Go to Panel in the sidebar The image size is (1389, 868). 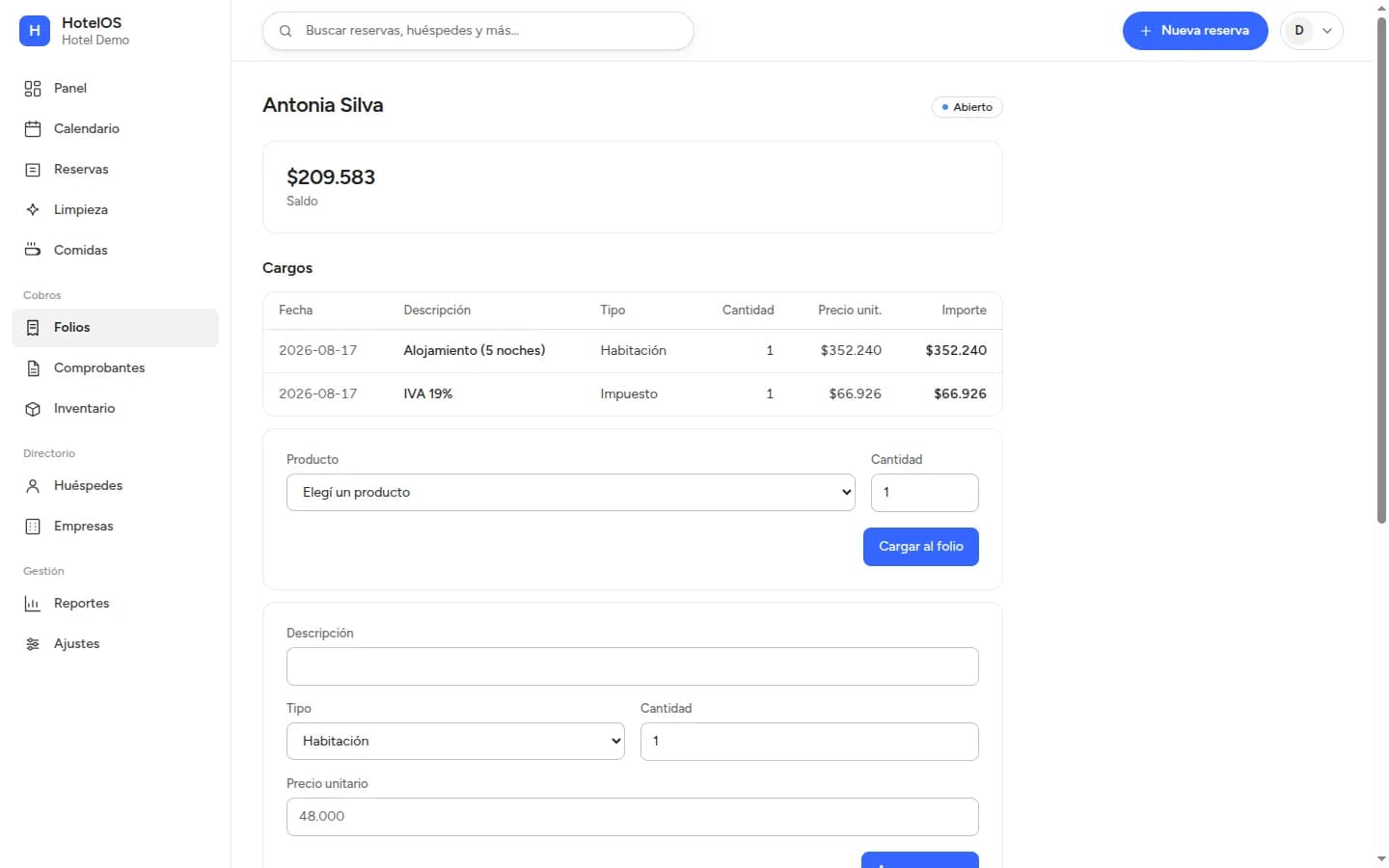click(116, 89)
